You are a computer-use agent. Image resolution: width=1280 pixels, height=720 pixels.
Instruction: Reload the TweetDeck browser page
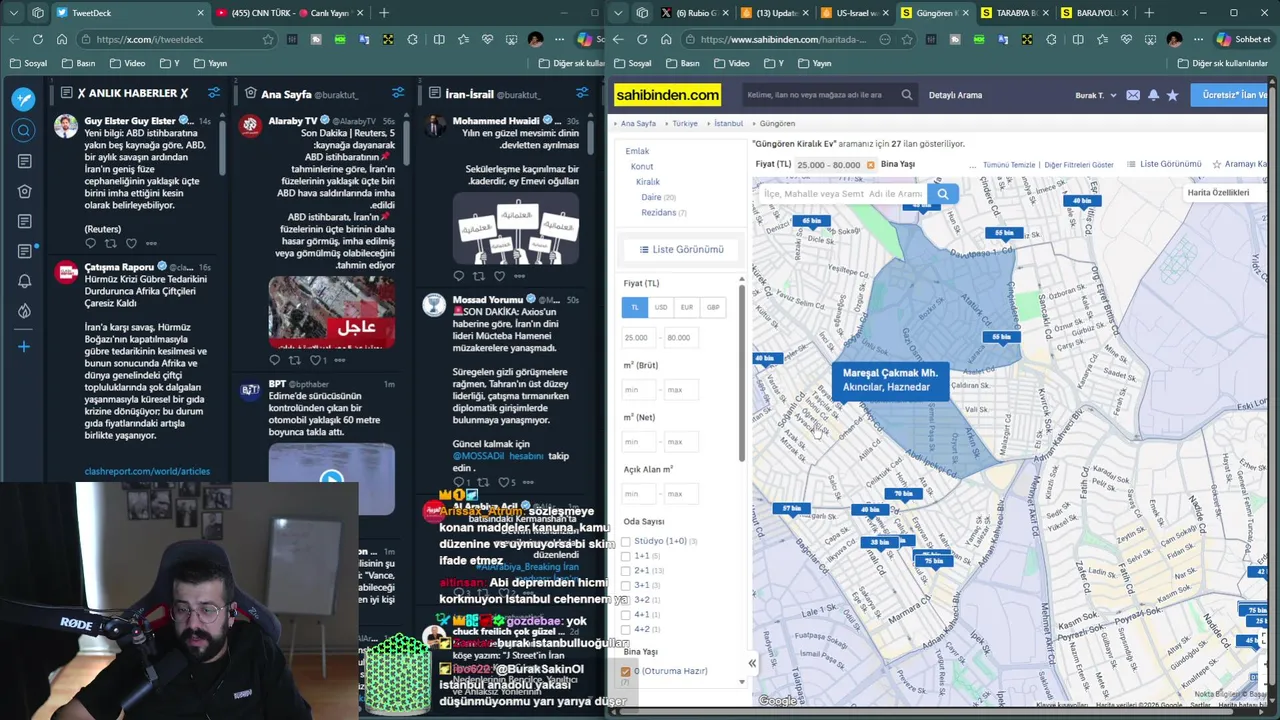pyautogui.click(x=37, y=39)
